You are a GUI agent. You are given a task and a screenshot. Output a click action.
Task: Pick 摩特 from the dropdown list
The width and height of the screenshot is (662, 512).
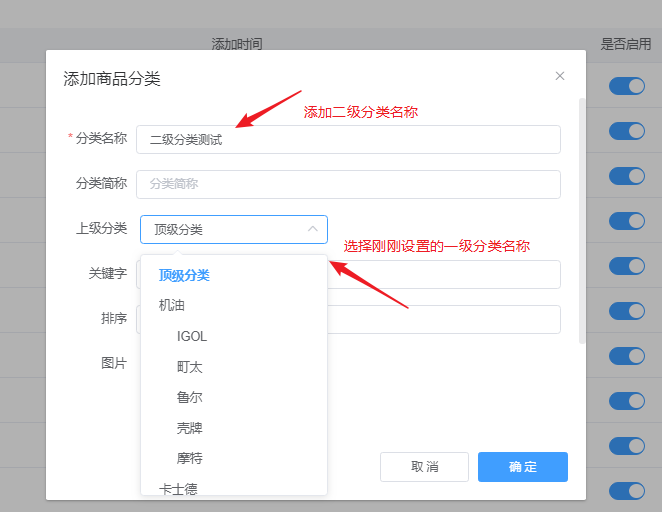click(x=190, y=458)
